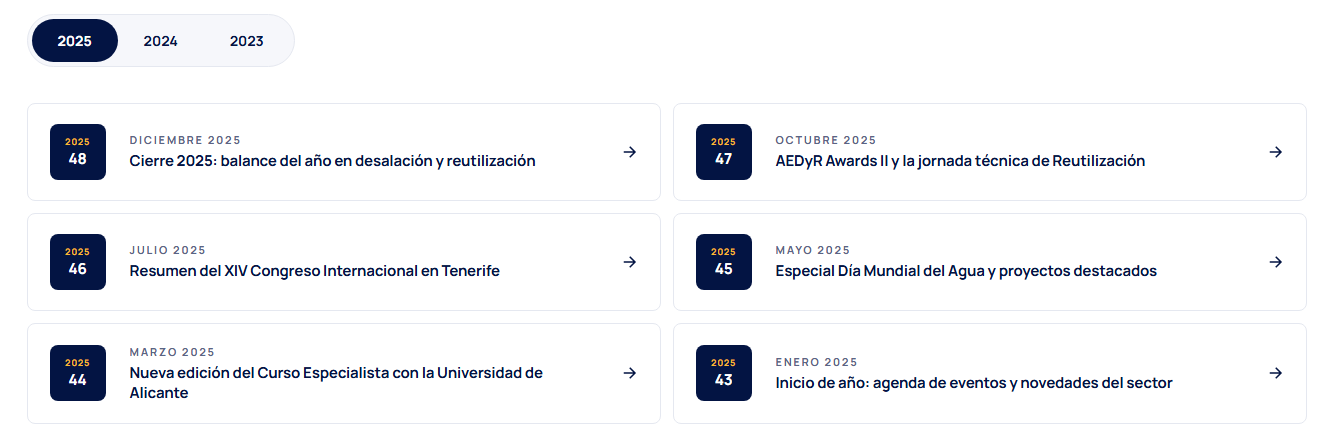
Task: Select the active 2025 year tab
Action: (x=75, y=41)
